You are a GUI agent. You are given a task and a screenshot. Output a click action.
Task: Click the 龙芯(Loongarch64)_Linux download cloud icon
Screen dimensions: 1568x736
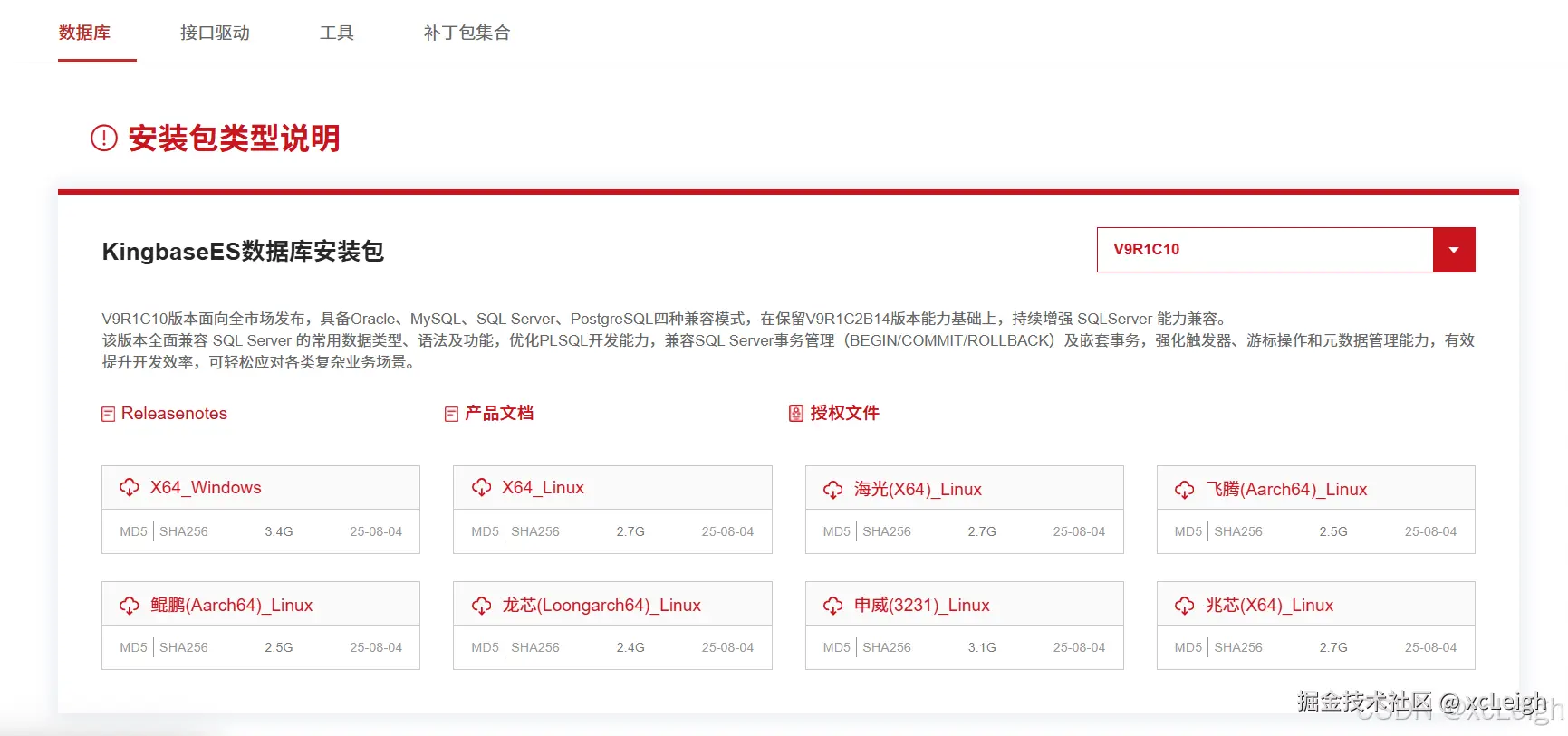point(481,605)
